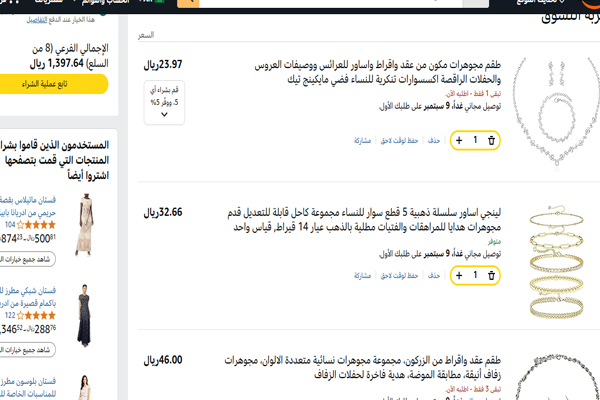600x400 pixels.
Task: Click 'حفظ لوقت لاحق' for the bridal jewelry set
Action: [399, 140]
